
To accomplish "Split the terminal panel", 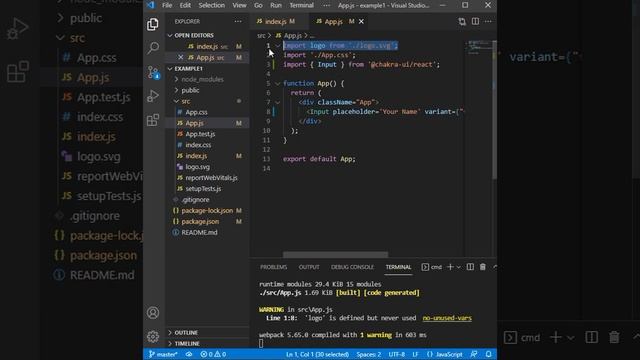I will 470,267.
